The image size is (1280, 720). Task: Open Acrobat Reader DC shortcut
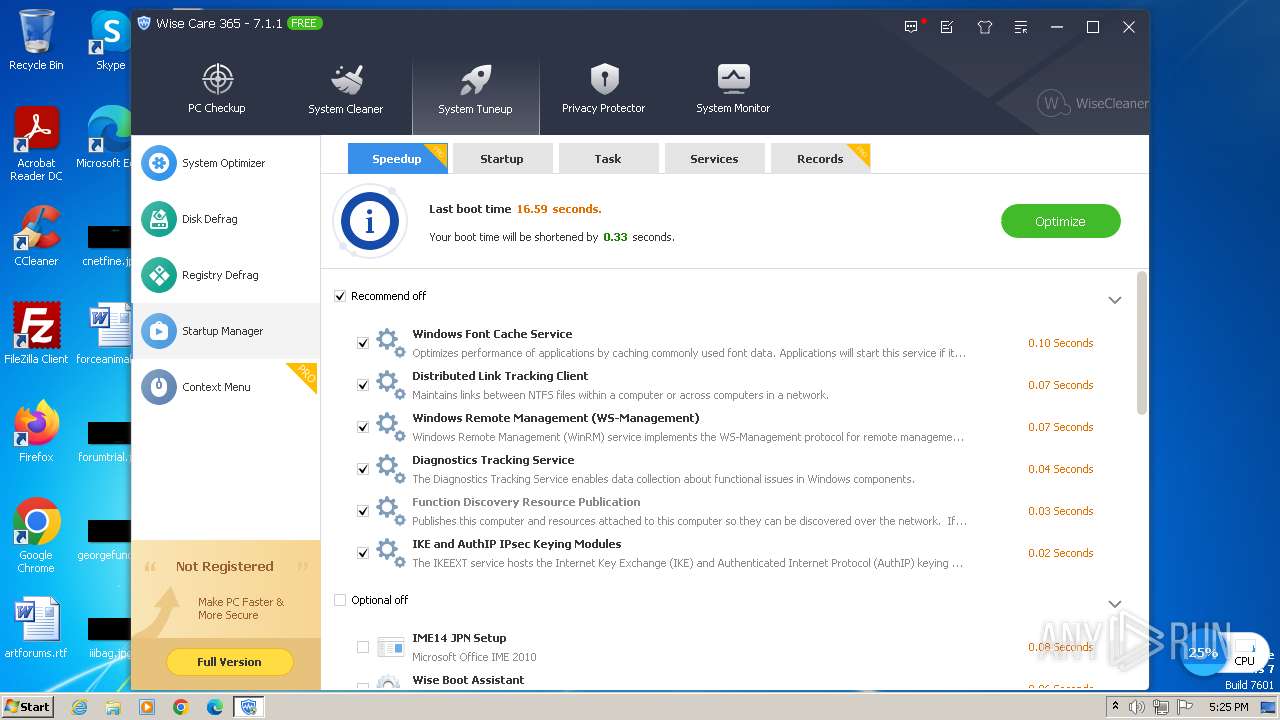(36, 145)
